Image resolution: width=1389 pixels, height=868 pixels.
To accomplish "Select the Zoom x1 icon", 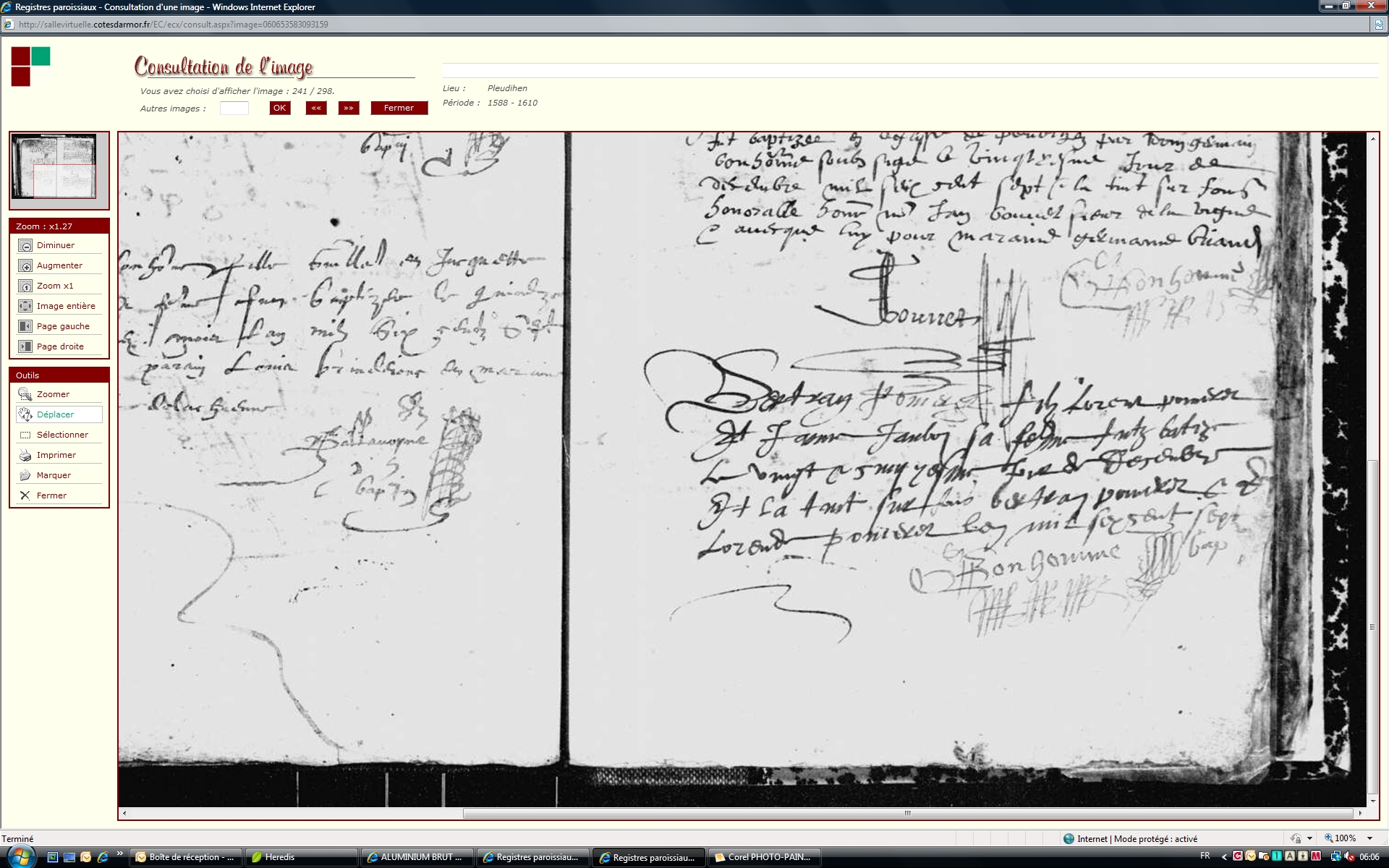I will (x=25, y=286).
